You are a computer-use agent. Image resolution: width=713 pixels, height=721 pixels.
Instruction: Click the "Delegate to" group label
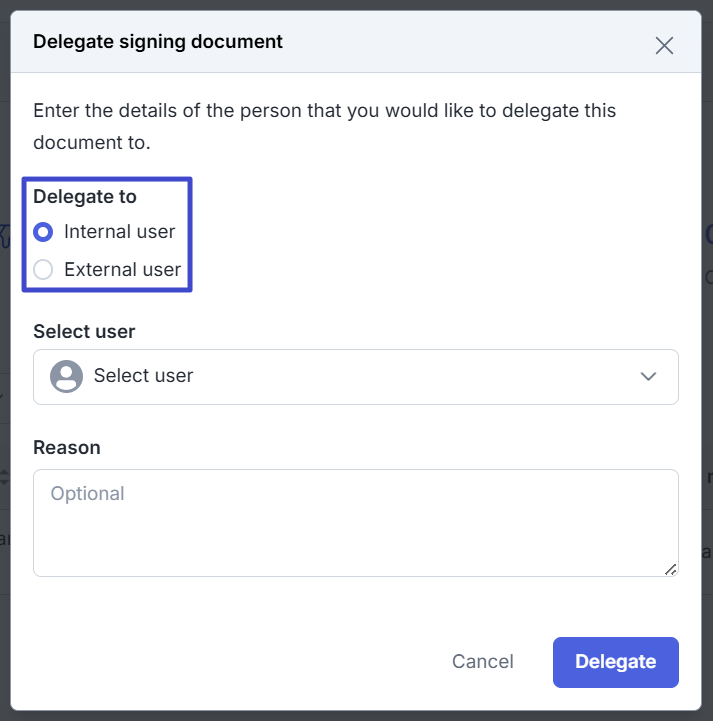pyautogui.click(x=85, y=196)
